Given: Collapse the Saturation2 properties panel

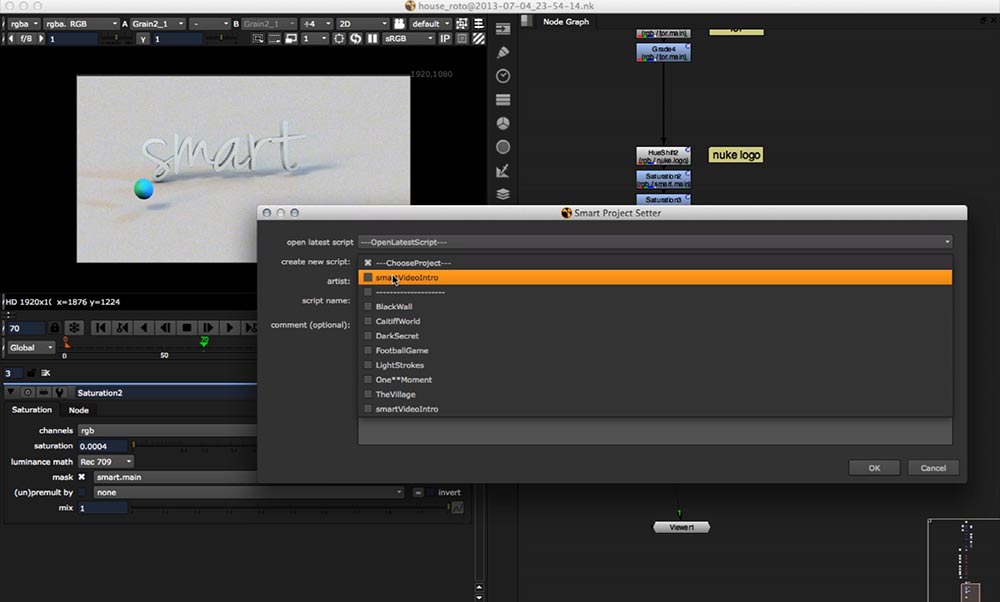Looking at the screenshot, I should [x=11, y=393].
